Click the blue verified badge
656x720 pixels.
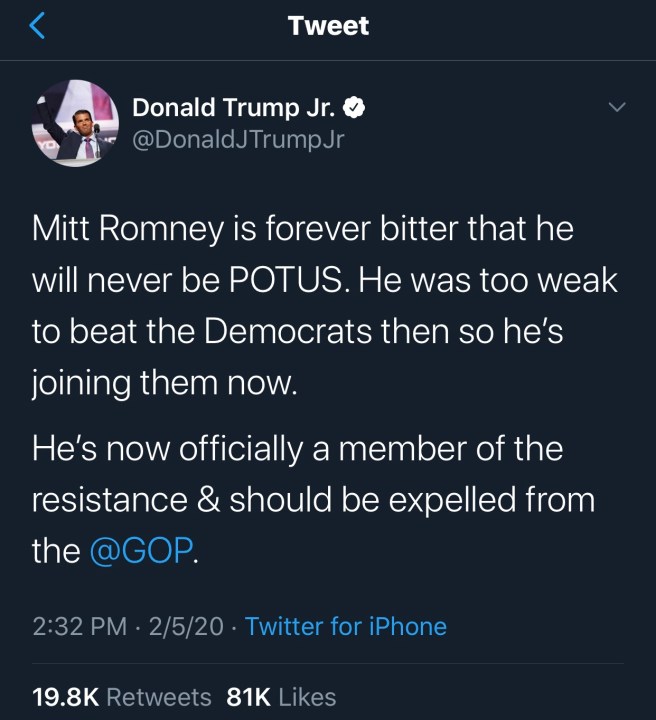click(354, 108)
